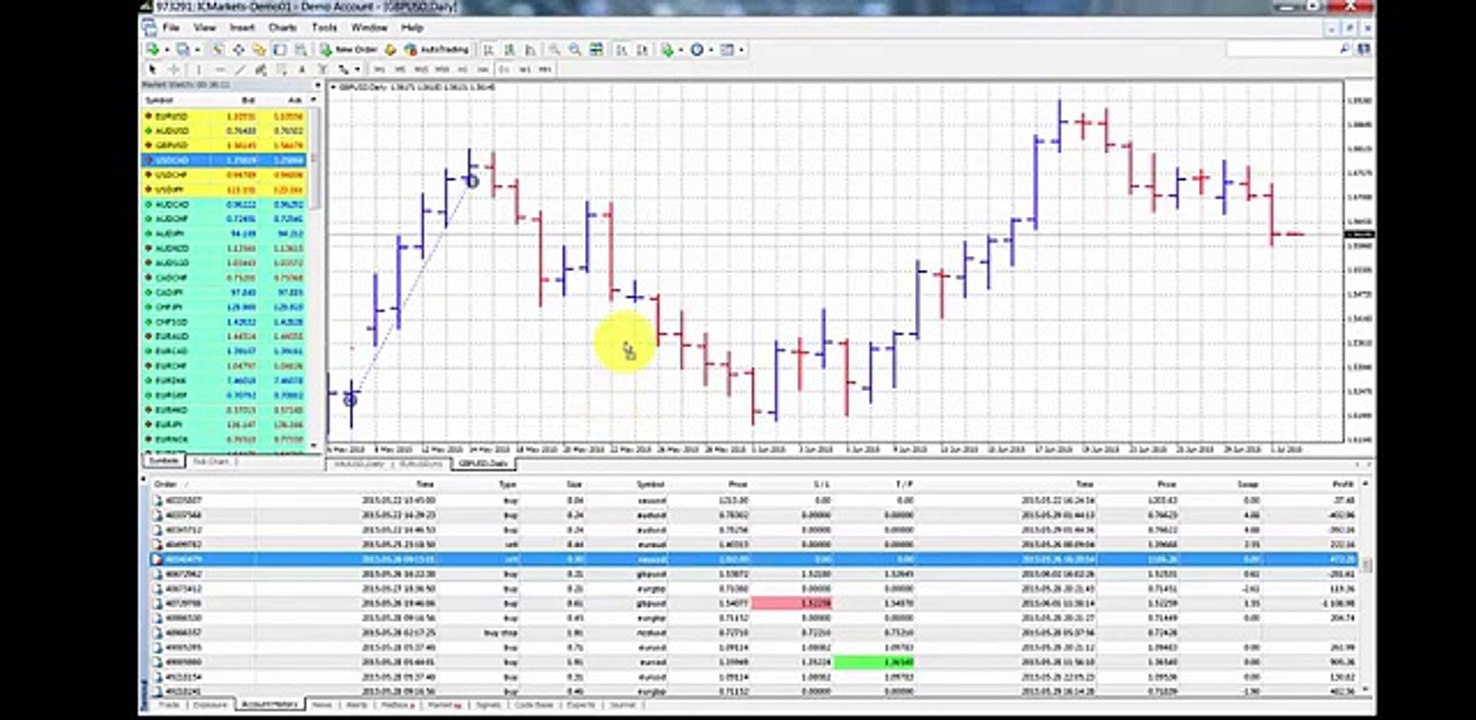This screenshot has height=720, width=1476.
Task: Toggle the Auto Scroll chart icon
Action: pos(619,49)
